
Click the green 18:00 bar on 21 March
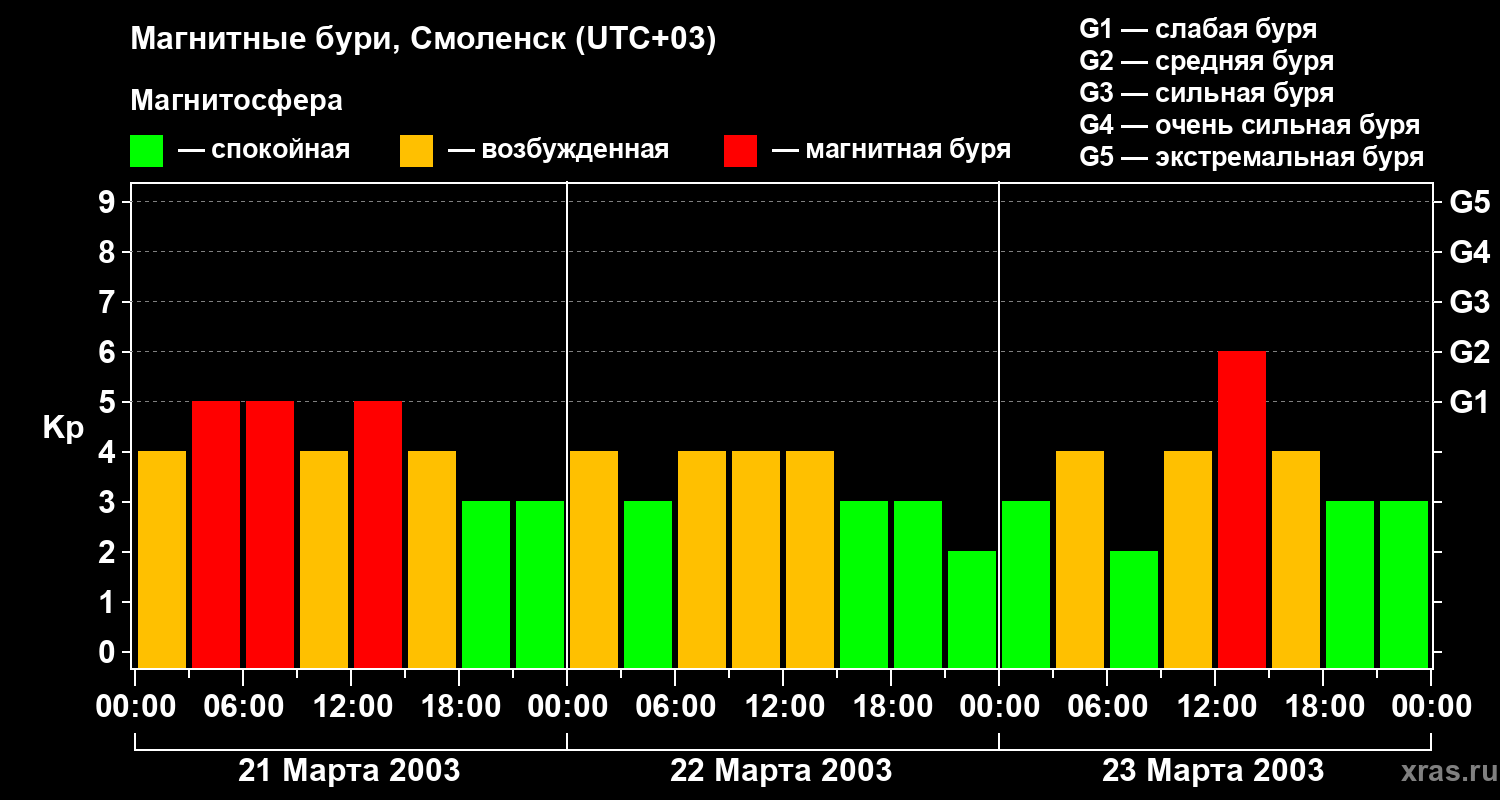tap(486, 585)
